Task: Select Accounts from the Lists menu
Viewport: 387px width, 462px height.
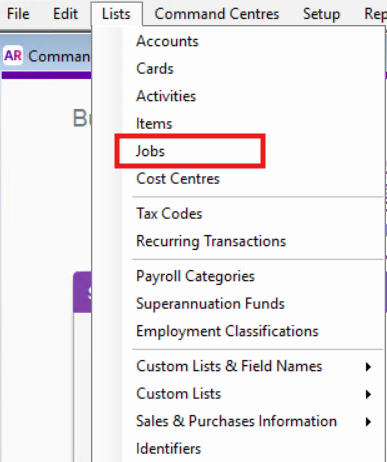Action: click(167, 41)
